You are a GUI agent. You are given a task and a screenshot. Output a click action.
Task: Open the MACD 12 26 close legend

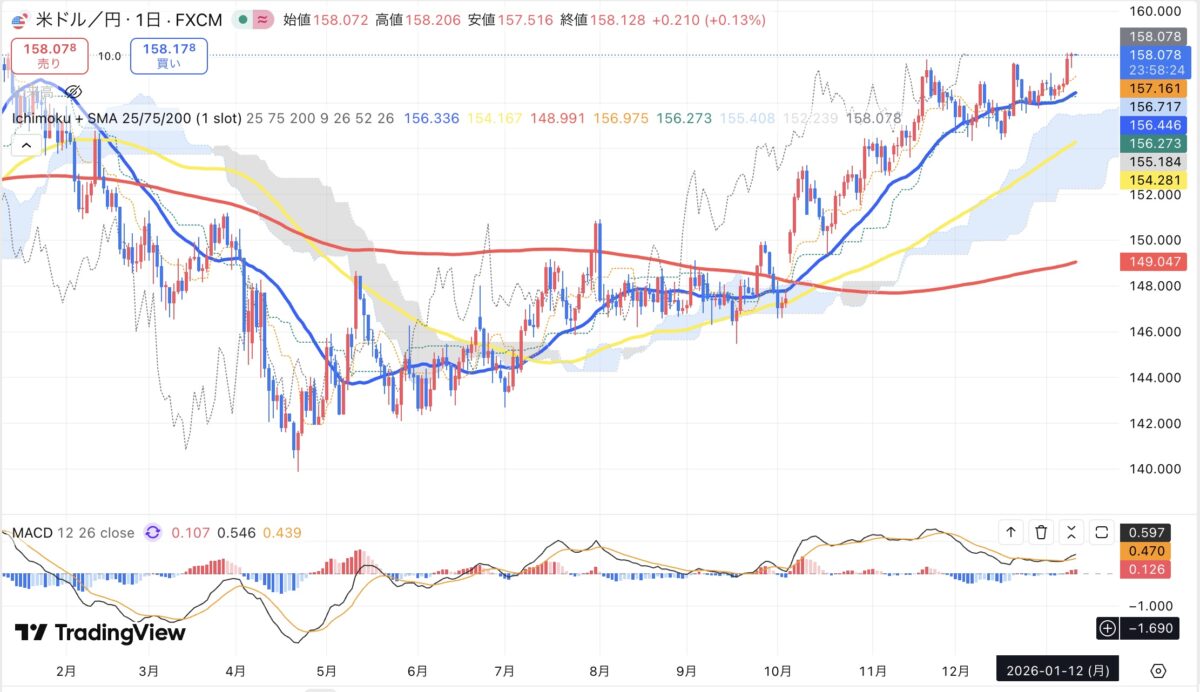(x=73, y=533)
